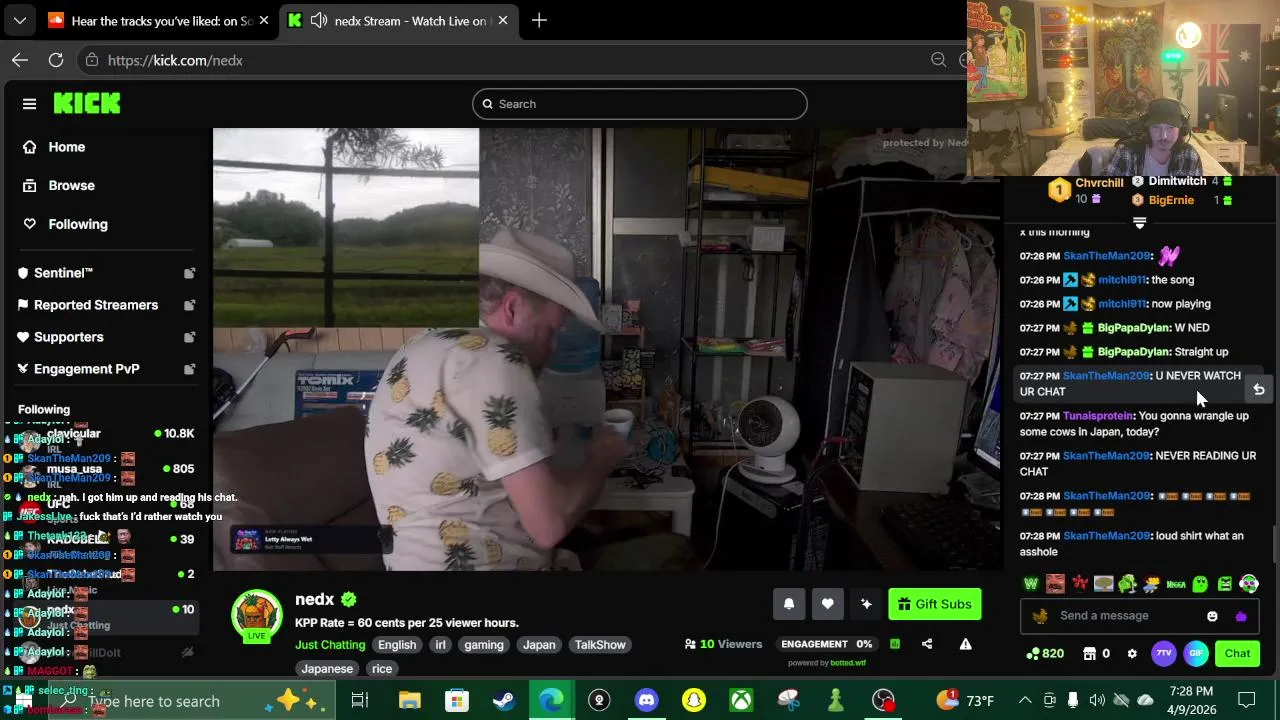1280x720 pixels.
Task: Open the Just Chatting category link
Action: (x=330, y=645)
